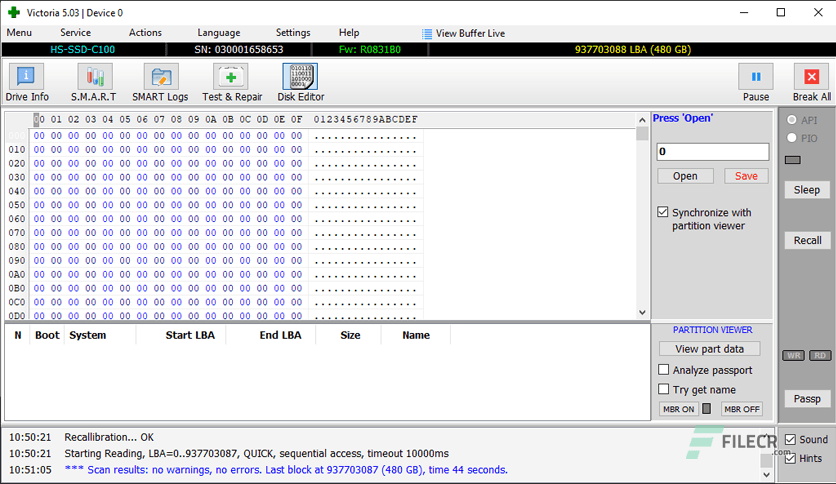Click the Passp button

point(807,399)
